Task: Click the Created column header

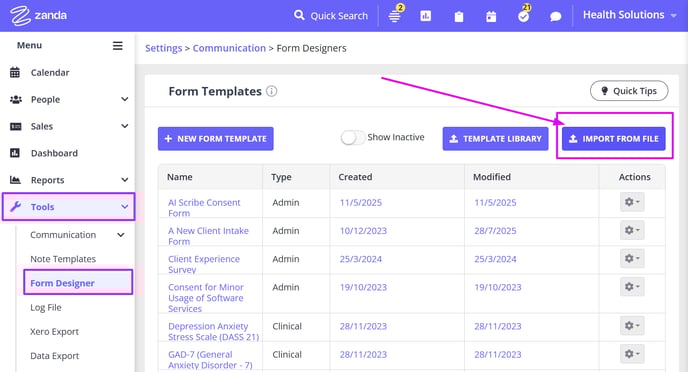Action: click(x=355, y=177)
